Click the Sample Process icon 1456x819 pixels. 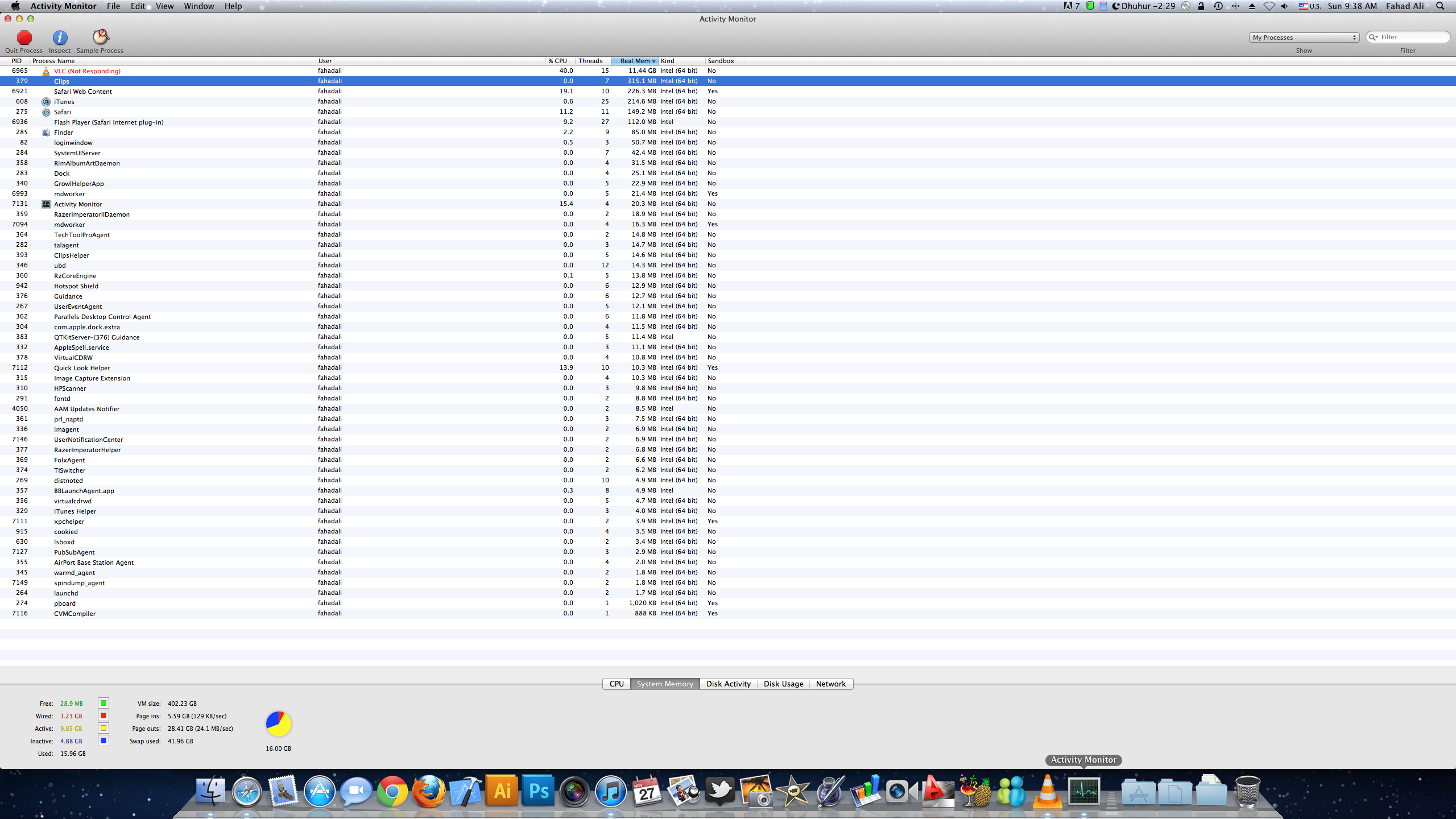coord(100,38)
